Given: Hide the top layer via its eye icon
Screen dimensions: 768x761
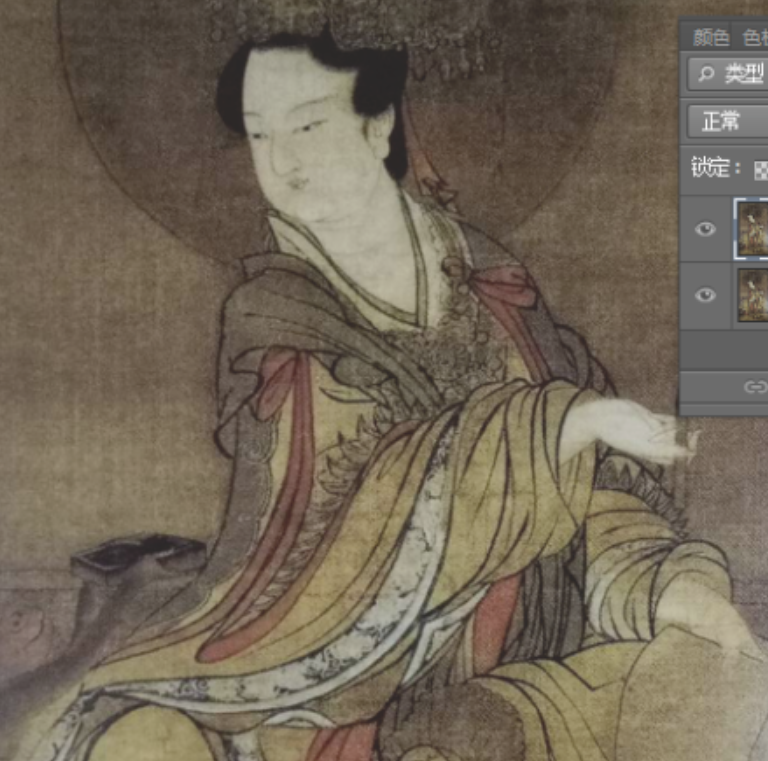Looking at the screenshot, I should (706, 229).
